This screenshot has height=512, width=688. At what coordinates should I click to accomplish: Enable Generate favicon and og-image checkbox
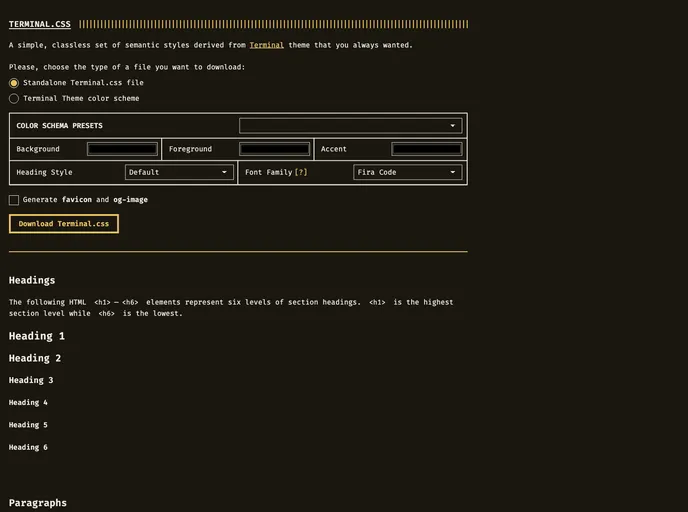click(x=14, y=200)
